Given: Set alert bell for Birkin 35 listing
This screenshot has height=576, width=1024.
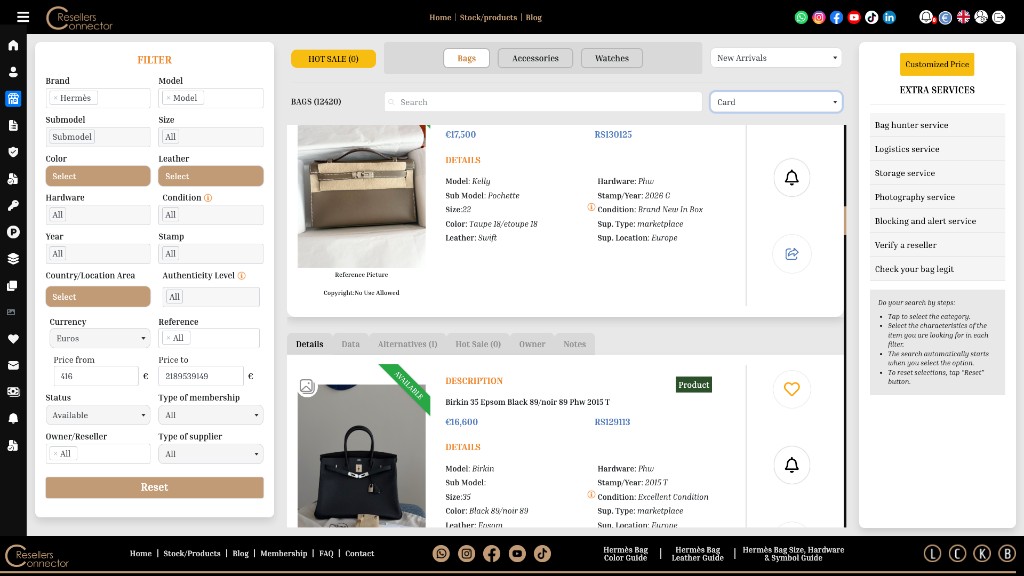Looking at the screenshot, I should 792,465.
